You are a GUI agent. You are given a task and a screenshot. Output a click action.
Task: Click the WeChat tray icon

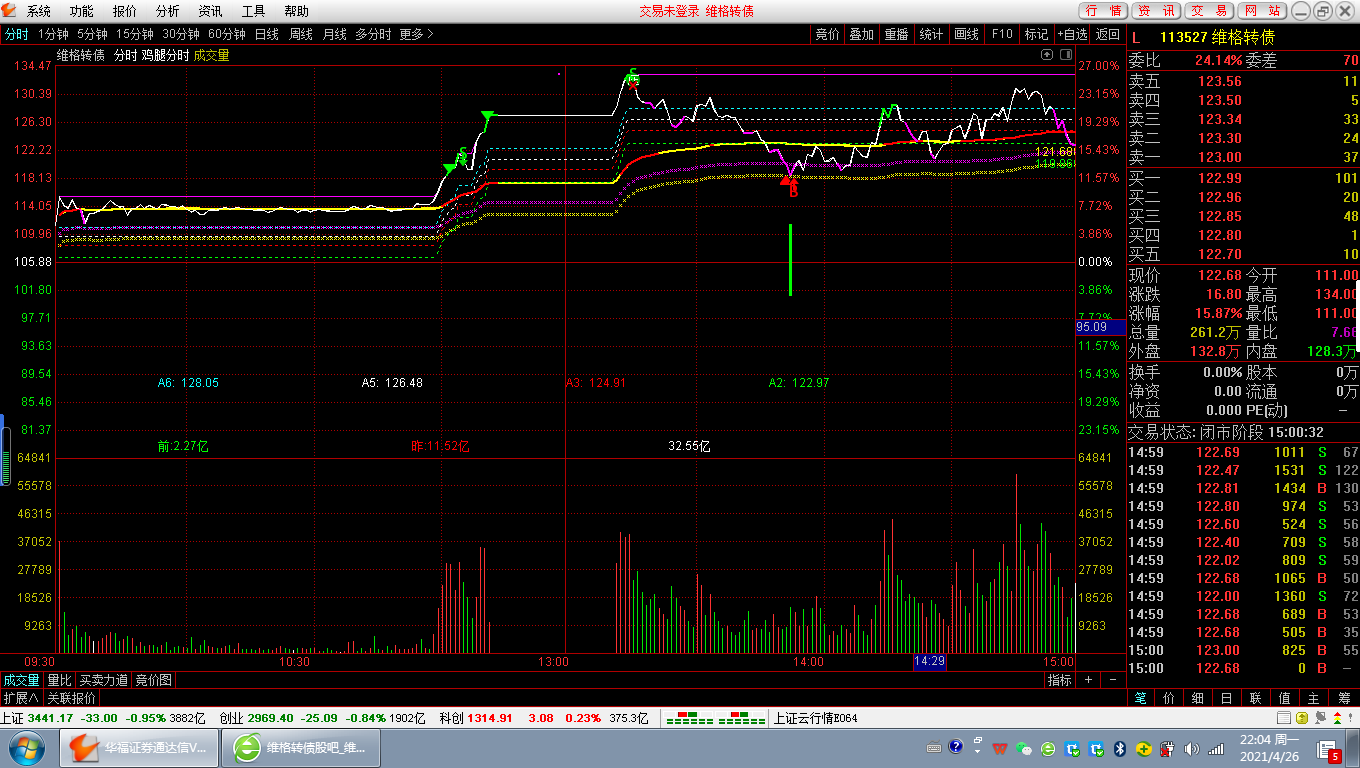pos(1024,749)
